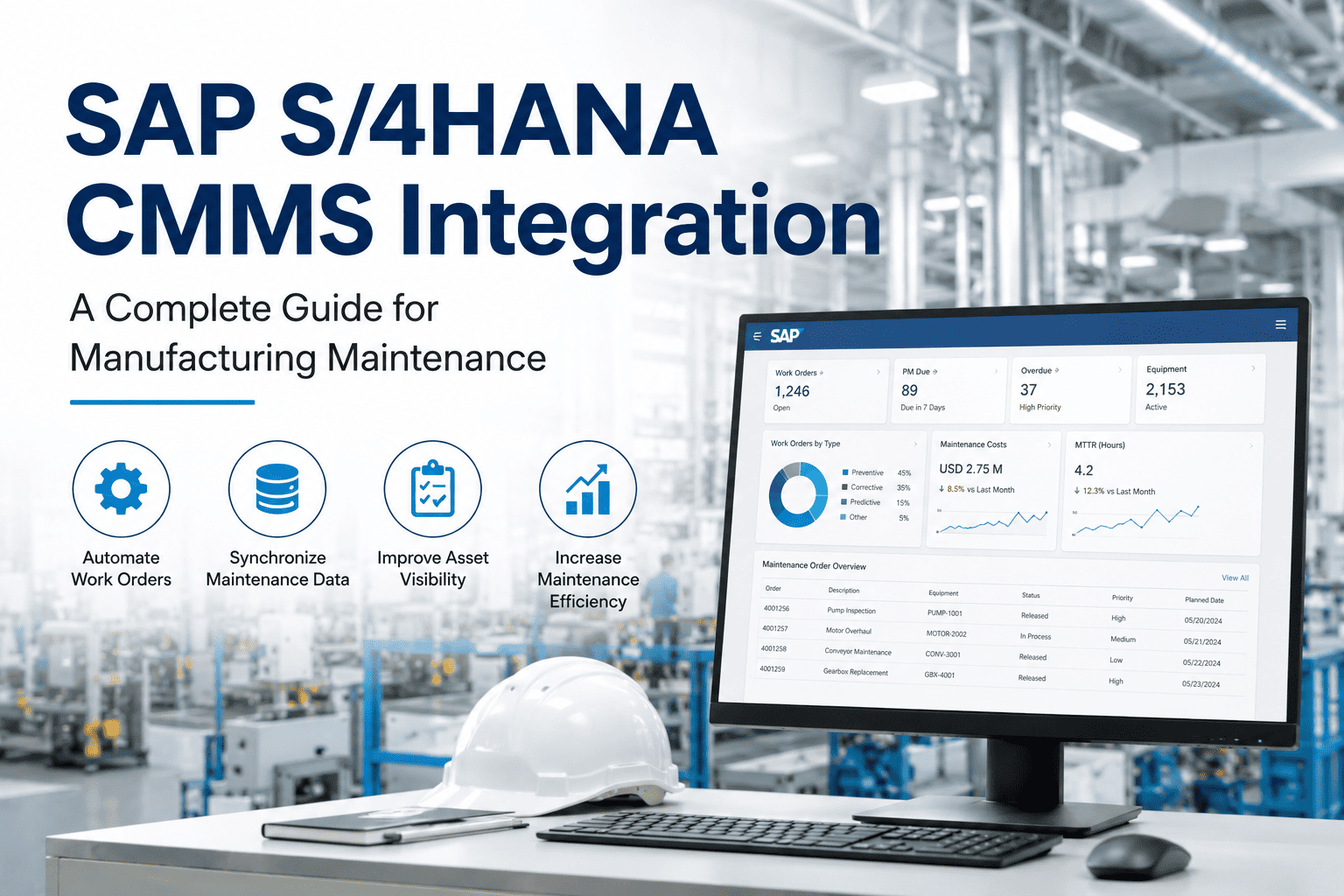Open order number 4001257
This screenshot has width=1344, height=896.
point(774,628)
